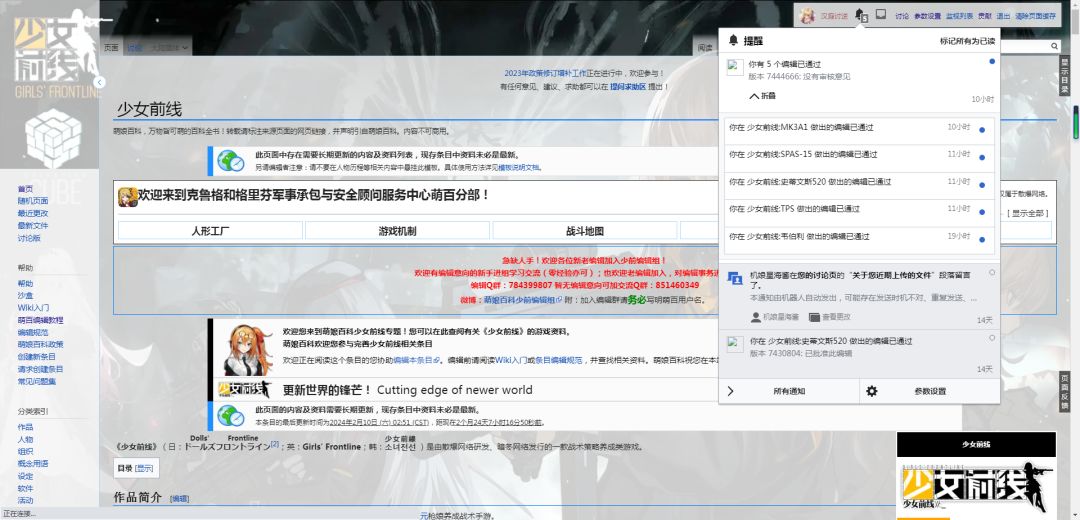The image size is (1080, 520).
Task: Click the search magnifier icon
Action: pos(1054,46)
